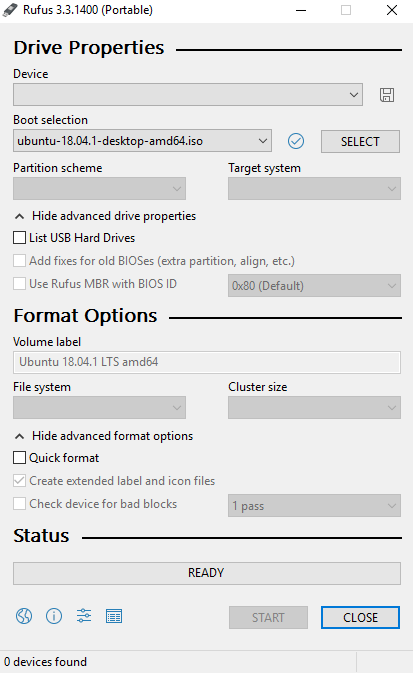Click the CLOSE button
413x673 pixels.
tap(360, 618)
